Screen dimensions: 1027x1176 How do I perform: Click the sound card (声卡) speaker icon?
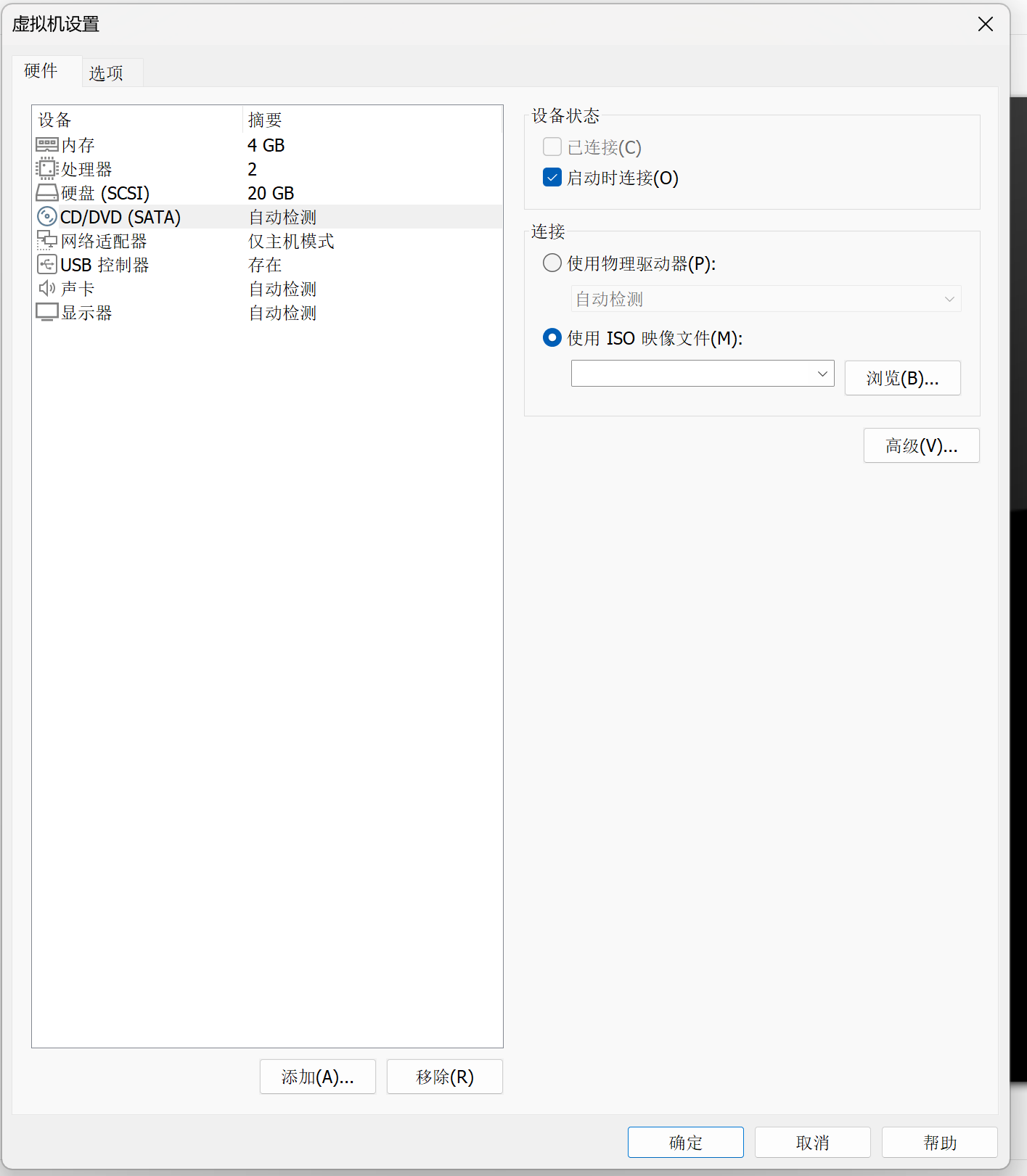coord(47,289)
